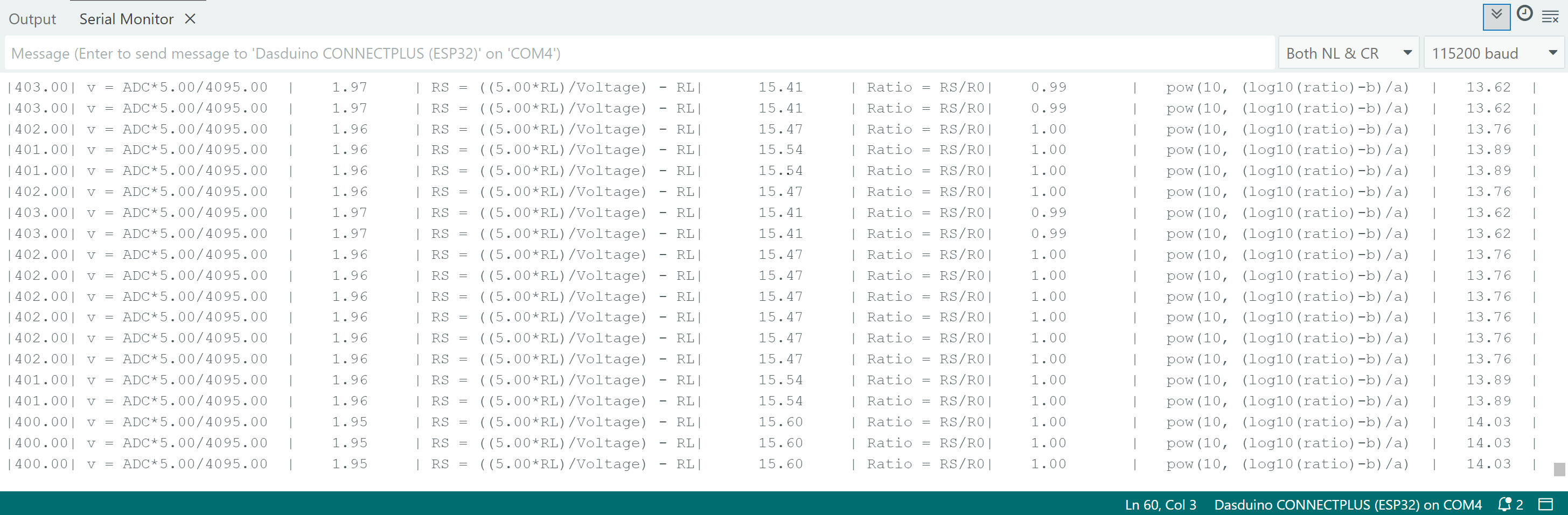Expand the 115200 baud rate dropdown
1568x515 pixels.
(1493, 53)
